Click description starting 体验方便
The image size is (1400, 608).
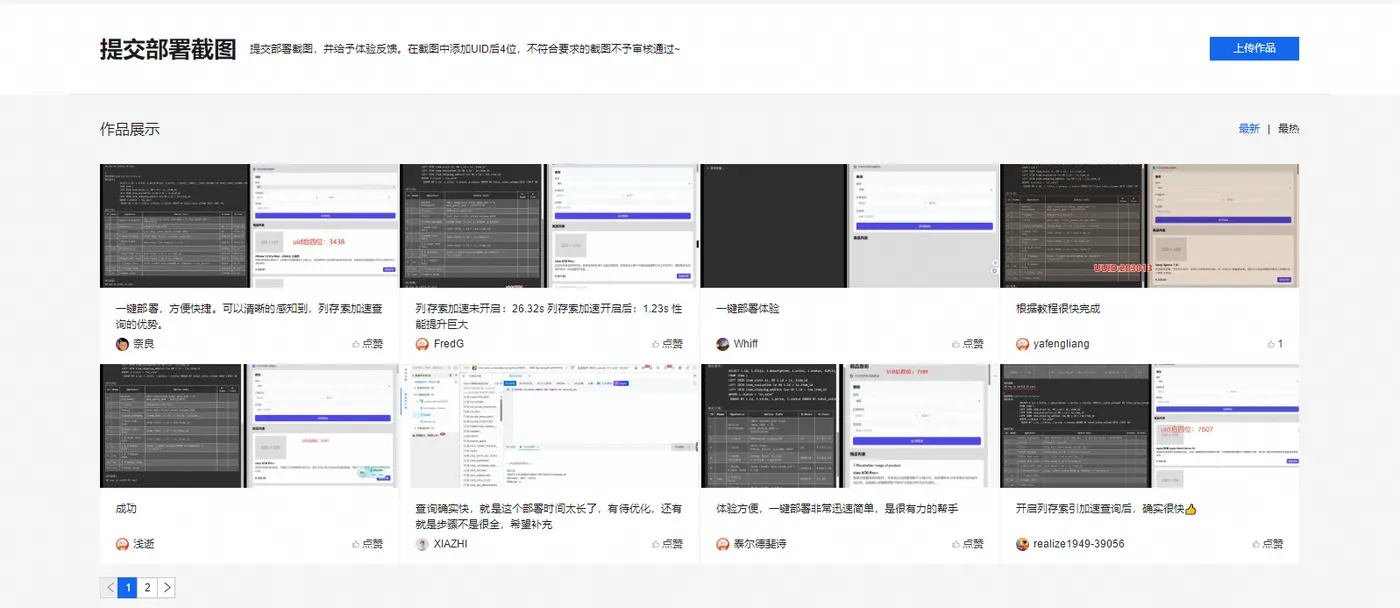837,509
